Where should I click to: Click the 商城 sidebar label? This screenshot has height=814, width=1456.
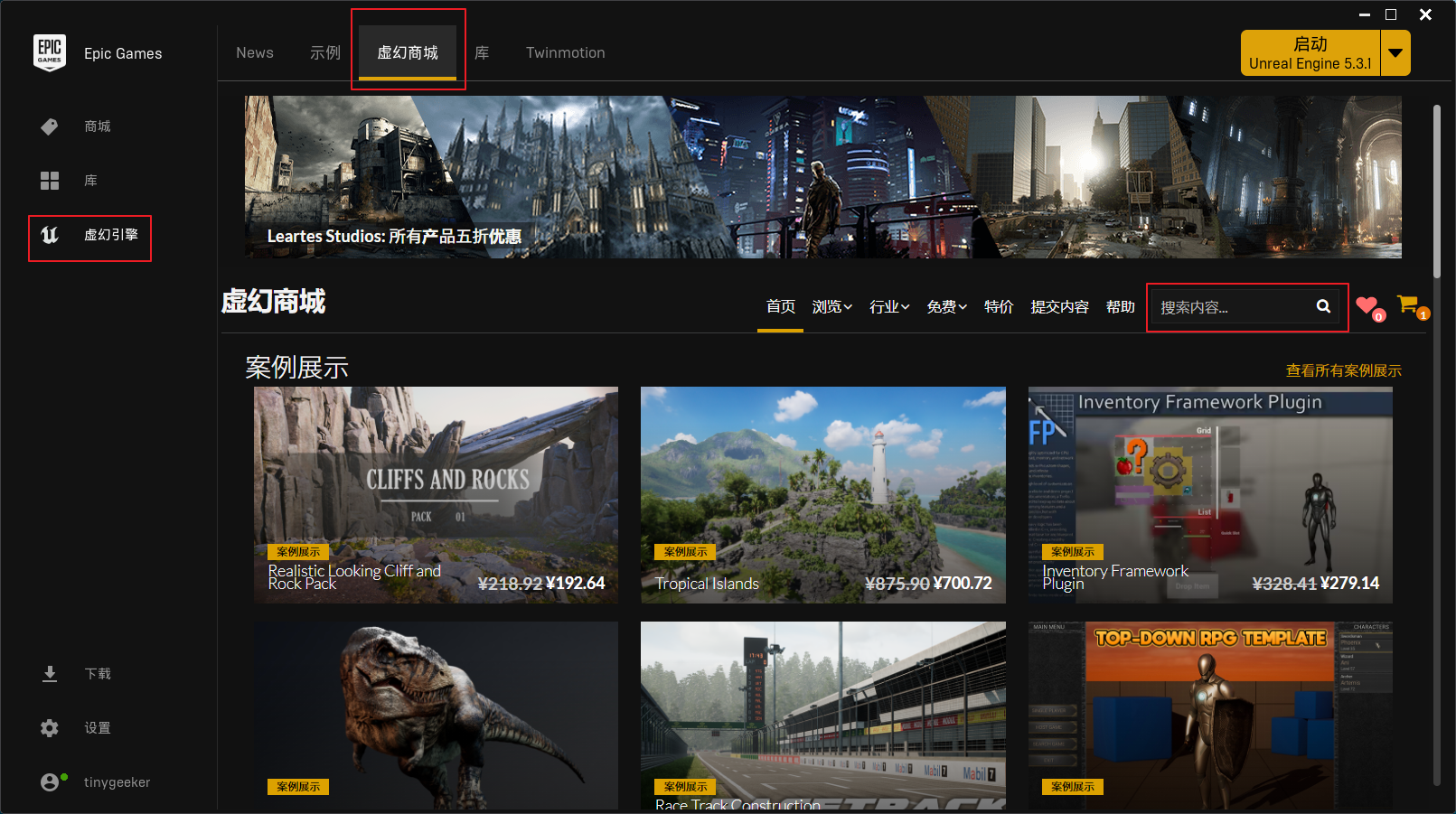tap(98, 126)
